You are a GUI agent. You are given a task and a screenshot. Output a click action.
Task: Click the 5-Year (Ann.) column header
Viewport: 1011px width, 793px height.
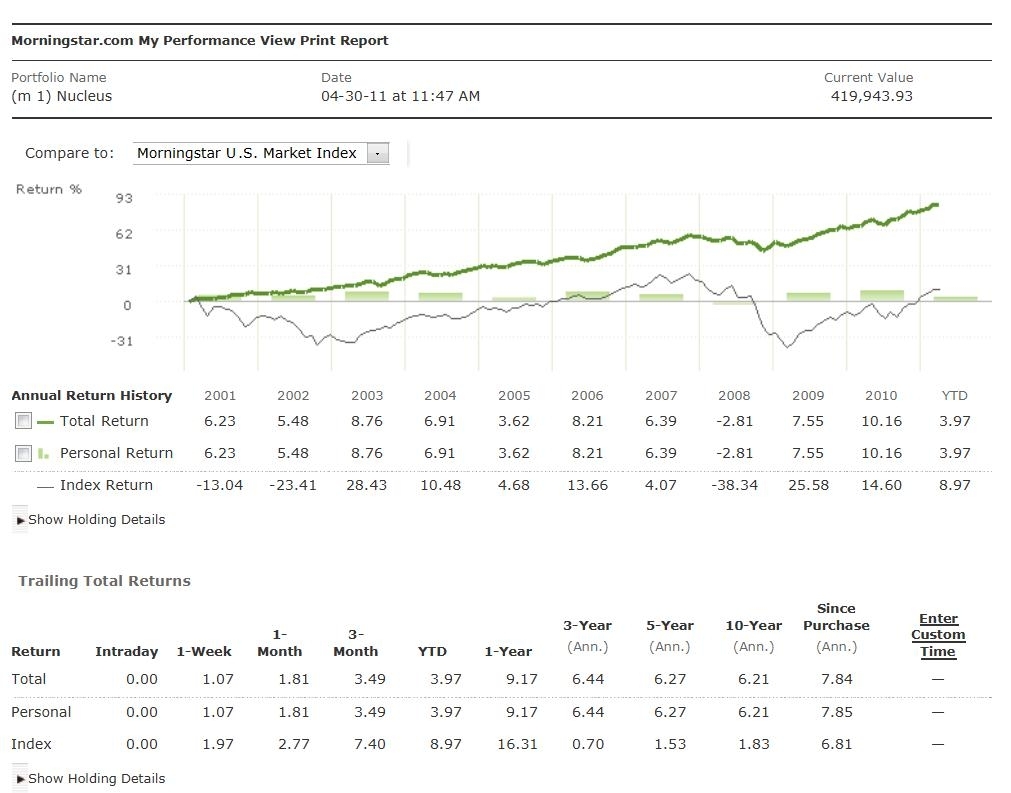coord(670,636)
